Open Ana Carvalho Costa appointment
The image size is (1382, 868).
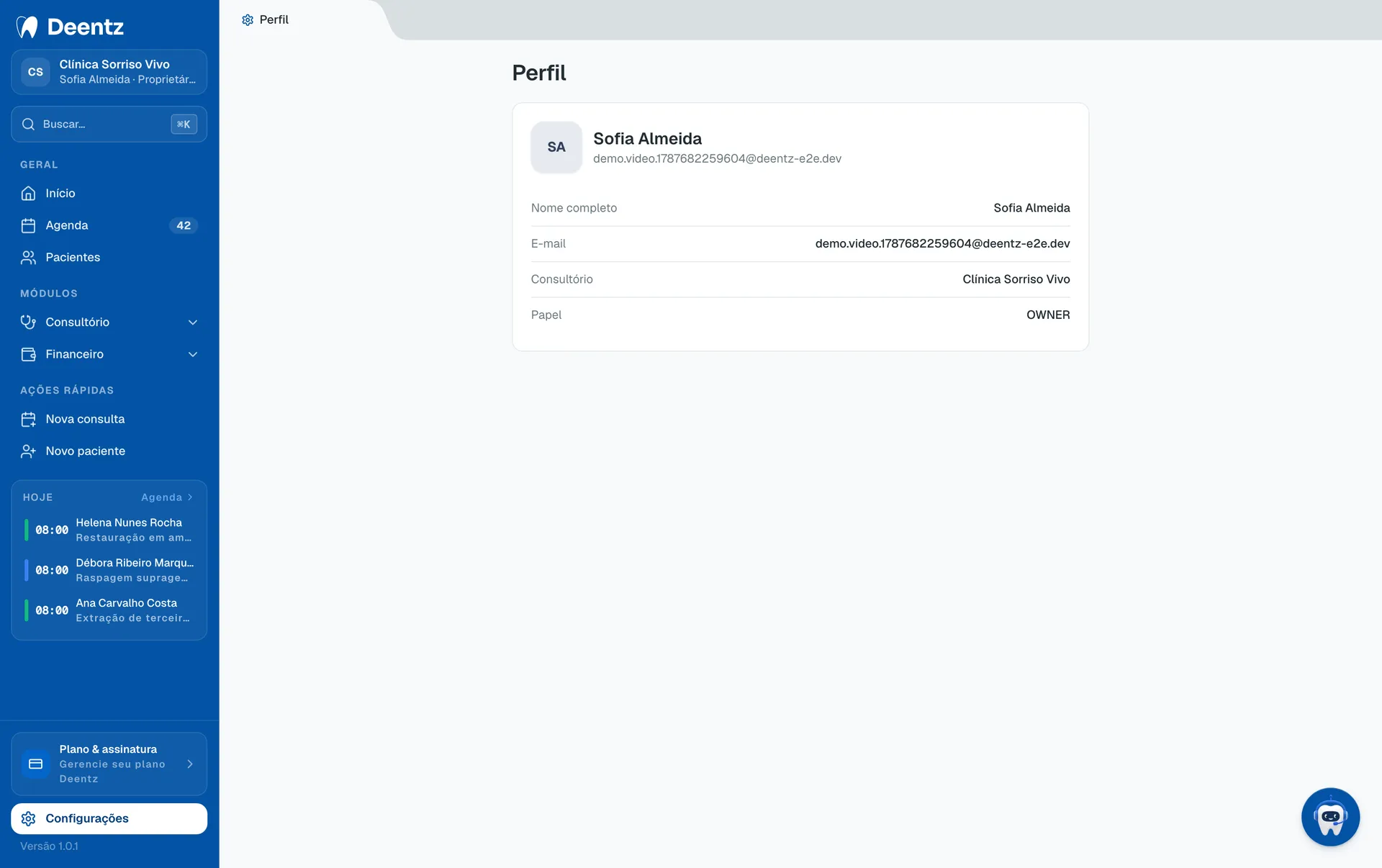(x=109, y=610)
